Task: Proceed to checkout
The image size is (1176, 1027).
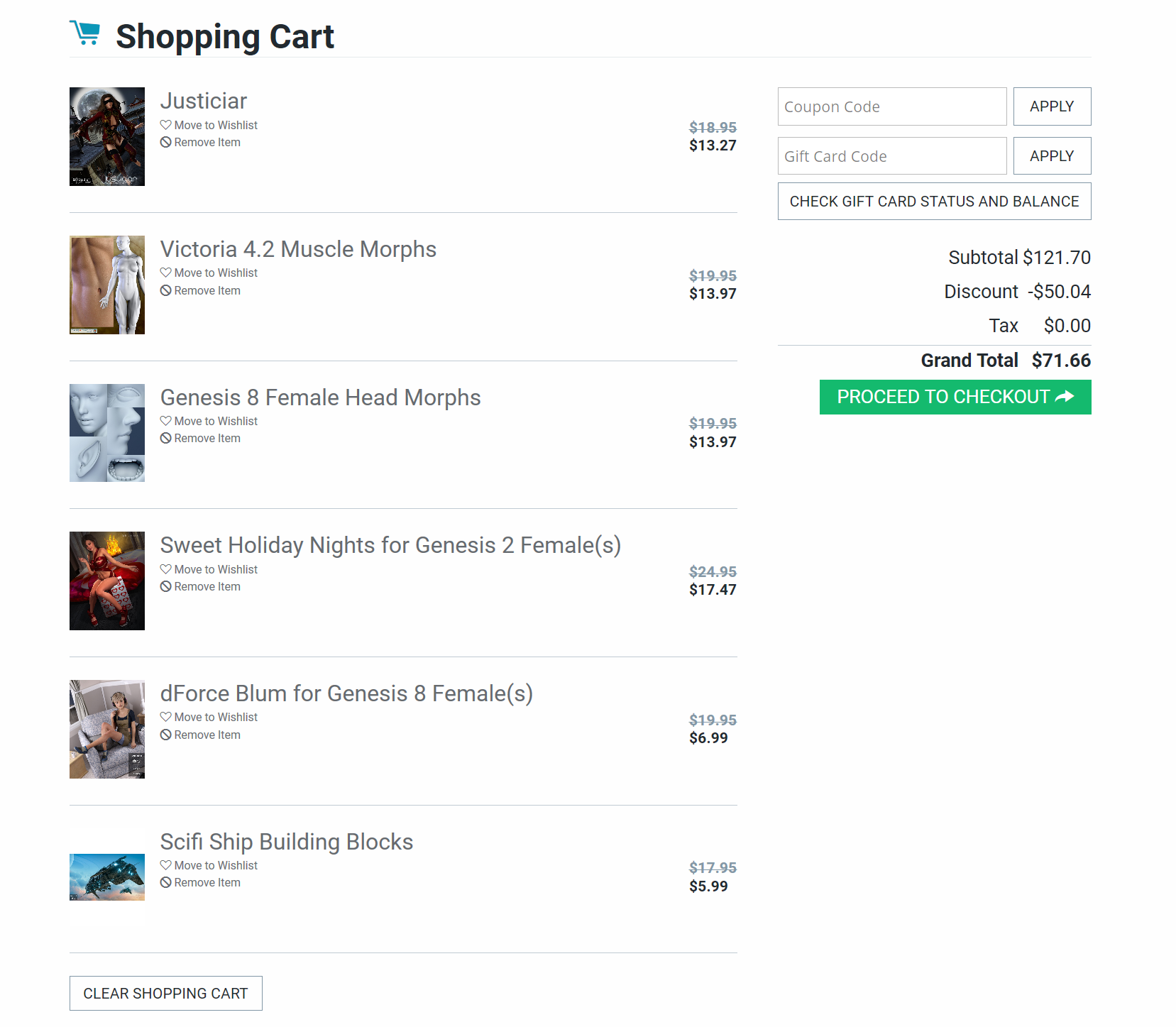Action: pyautogui.click(x=955, y=397)
